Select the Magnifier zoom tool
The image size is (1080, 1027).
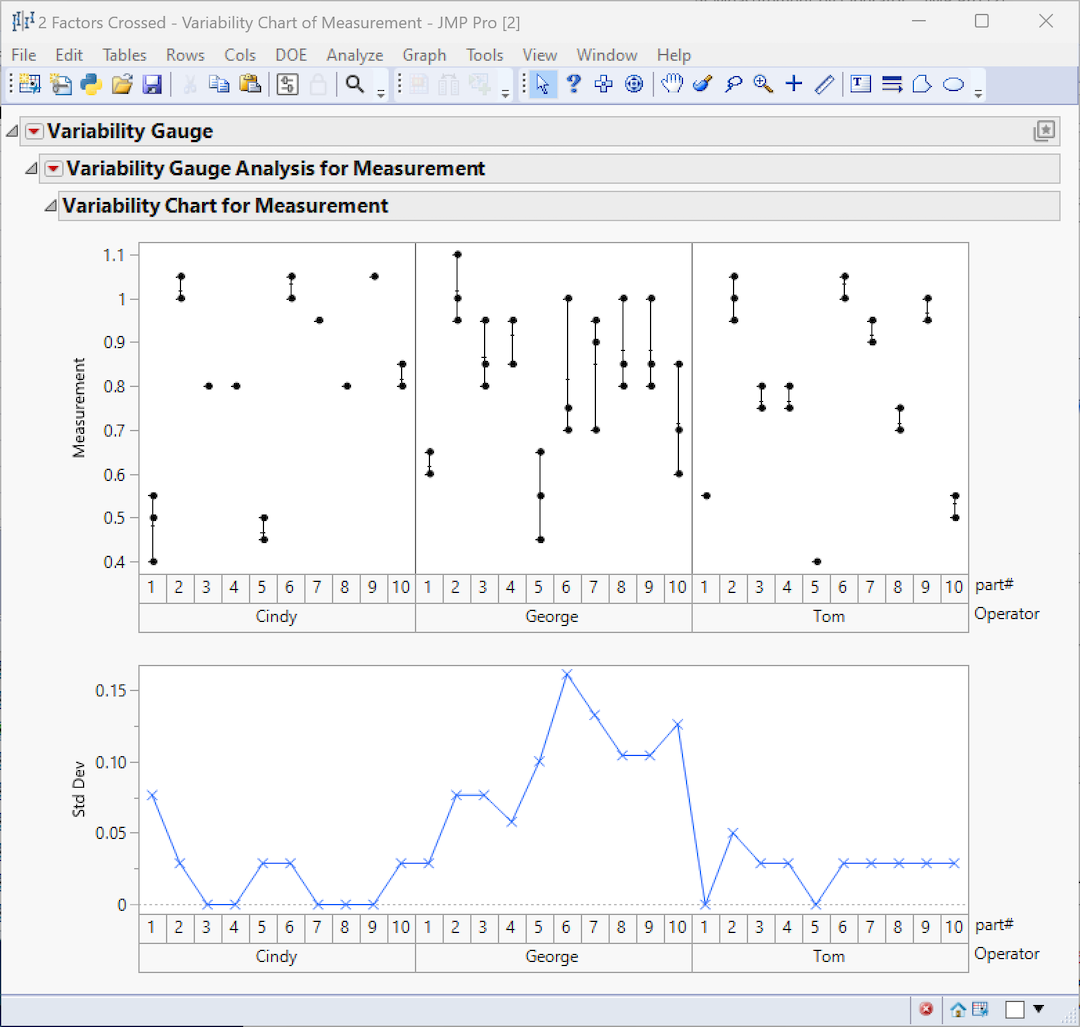click(763, 84)
